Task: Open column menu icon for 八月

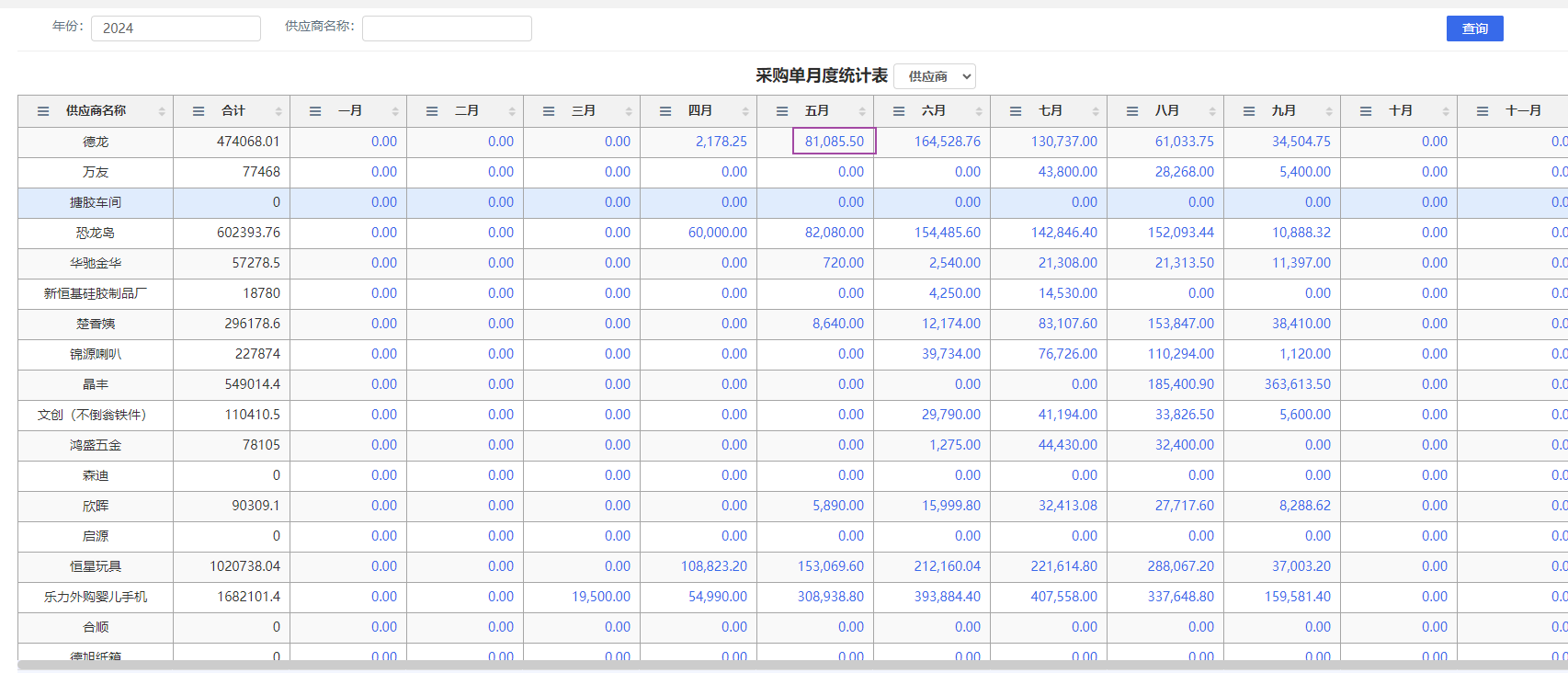Action: pyautogui.click(x=1132, y=111)
